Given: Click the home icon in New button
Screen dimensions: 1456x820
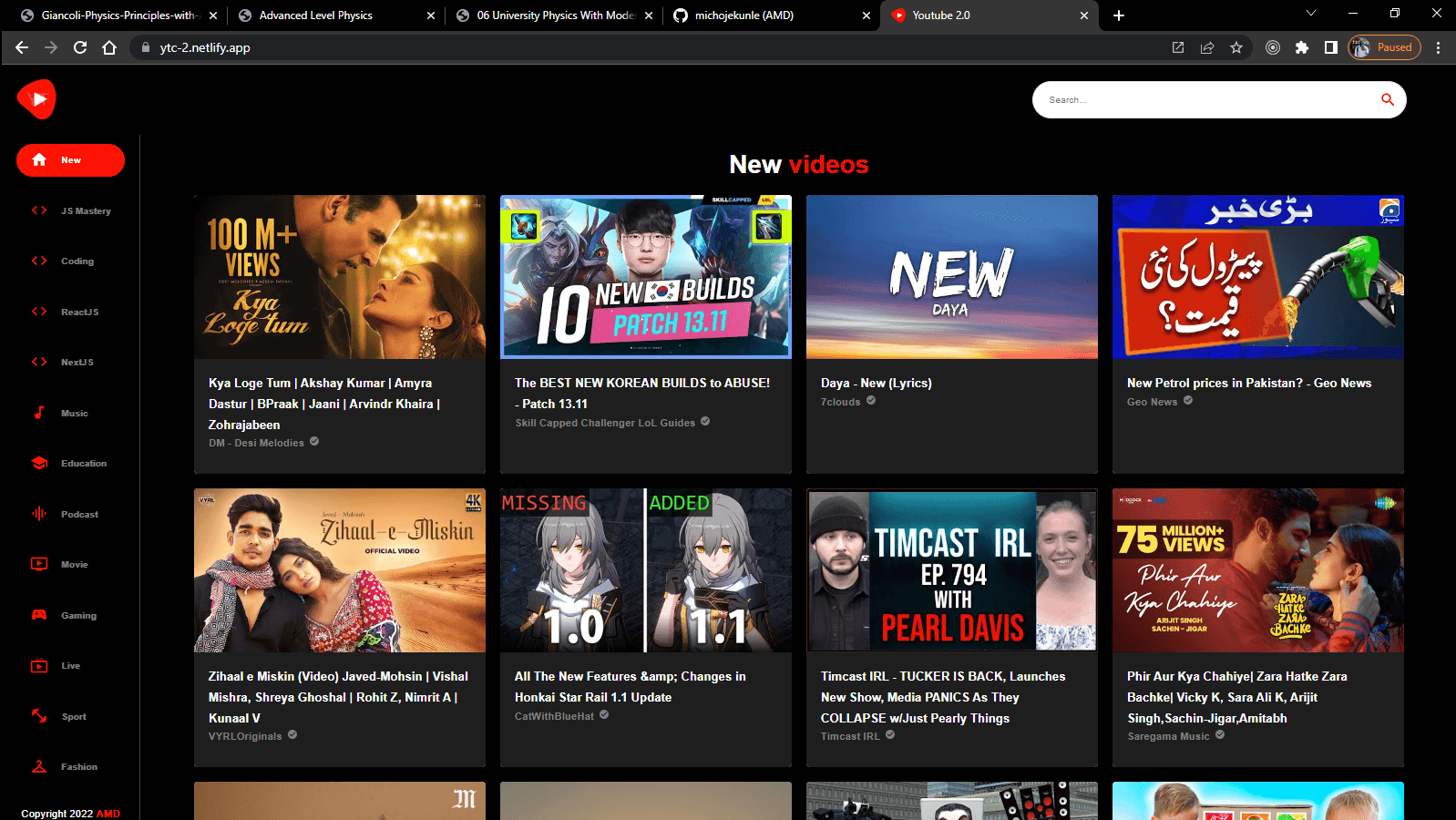Looking at the screenshot, I should (x=39, y=160).
